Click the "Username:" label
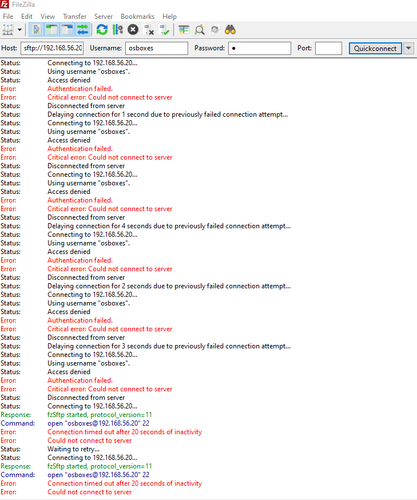Screen dimensions: 417x500 tap(106, 48)
